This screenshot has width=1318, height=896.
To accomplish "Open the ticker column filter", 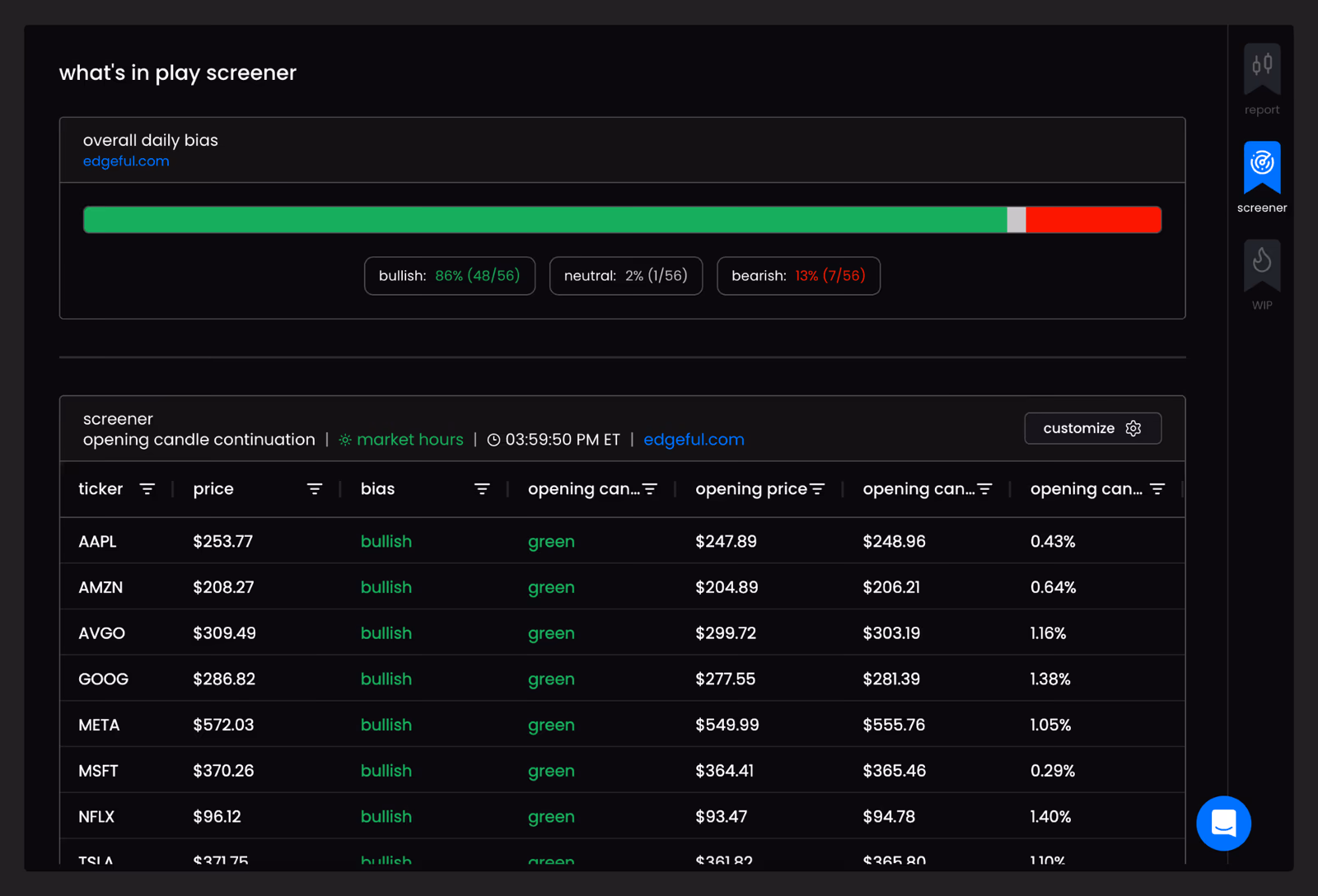I will click(147, 489).
